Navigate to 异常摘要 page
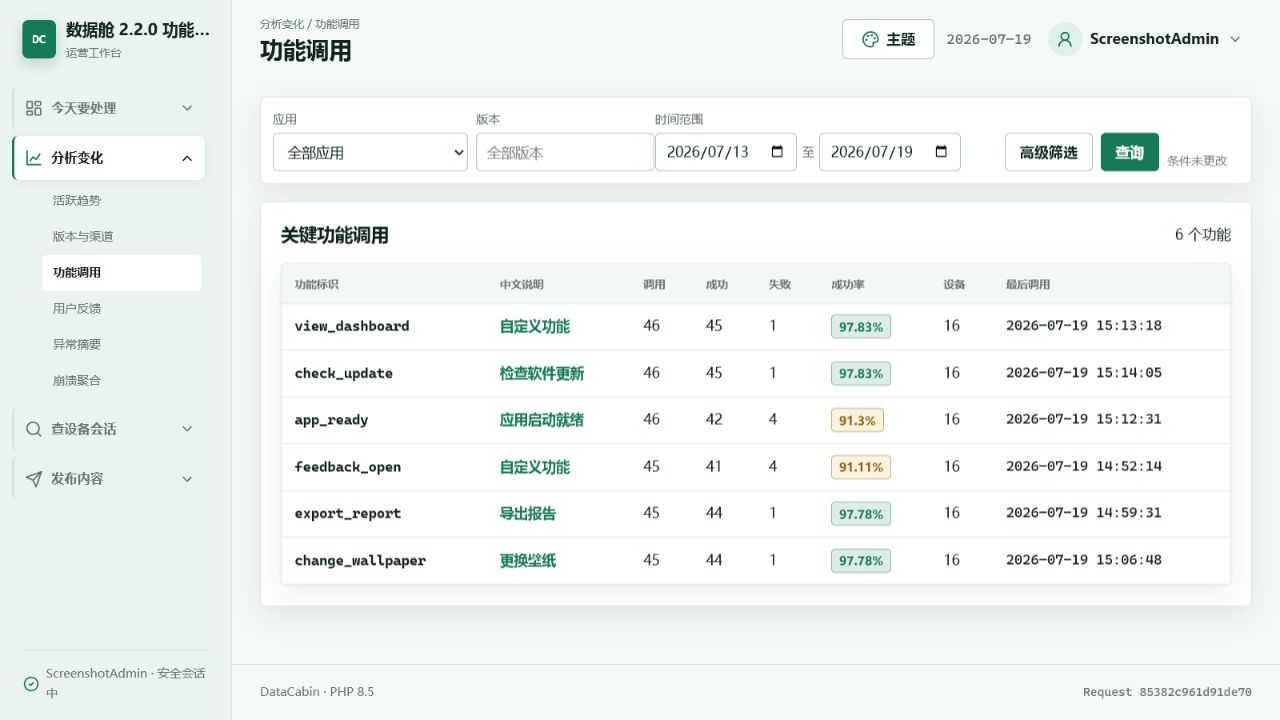This screenshot has height=720, width=1280. click(121, 344)
